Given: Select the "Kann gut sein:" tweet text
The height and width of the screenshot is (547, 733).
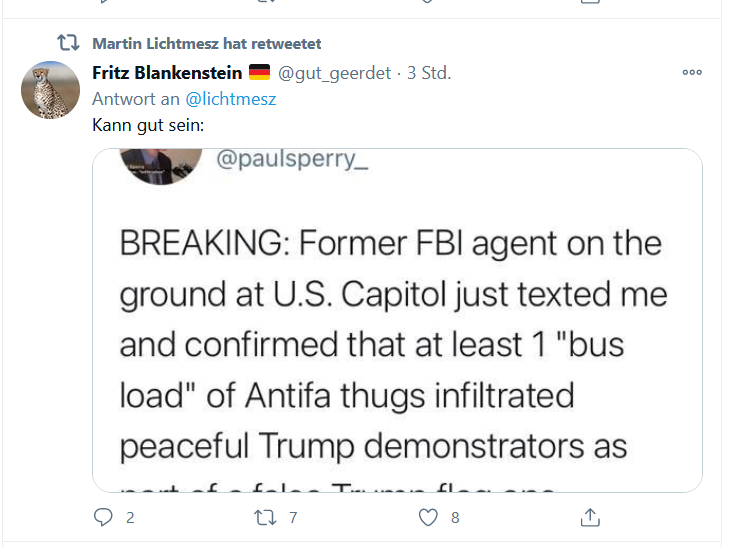Looking at the screenshot, I should click(147, 125).
